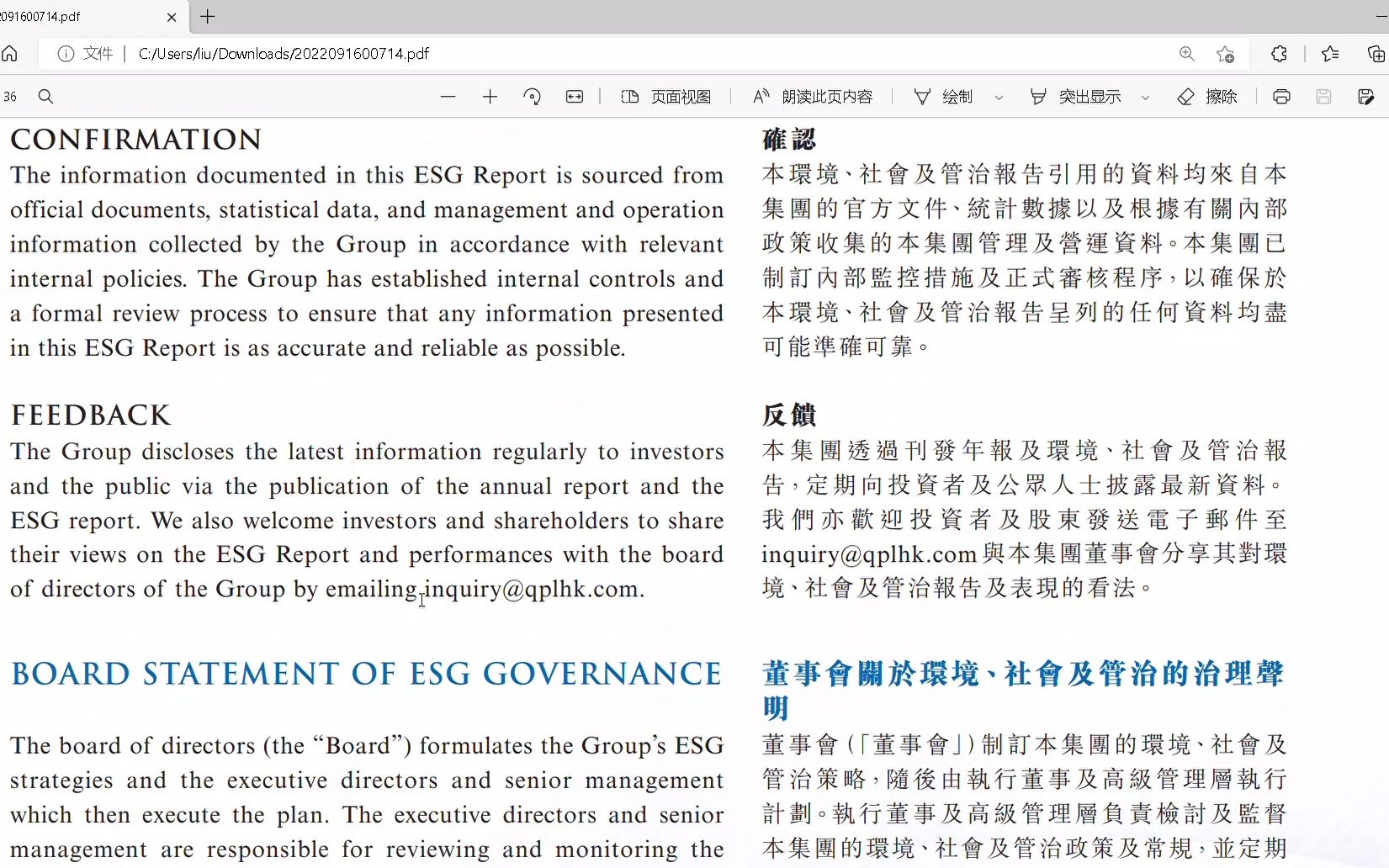Select the 突出显示 highlight tool
Screen dimensions: 1389x868
pyautogui.click(x=1075, y=97)
